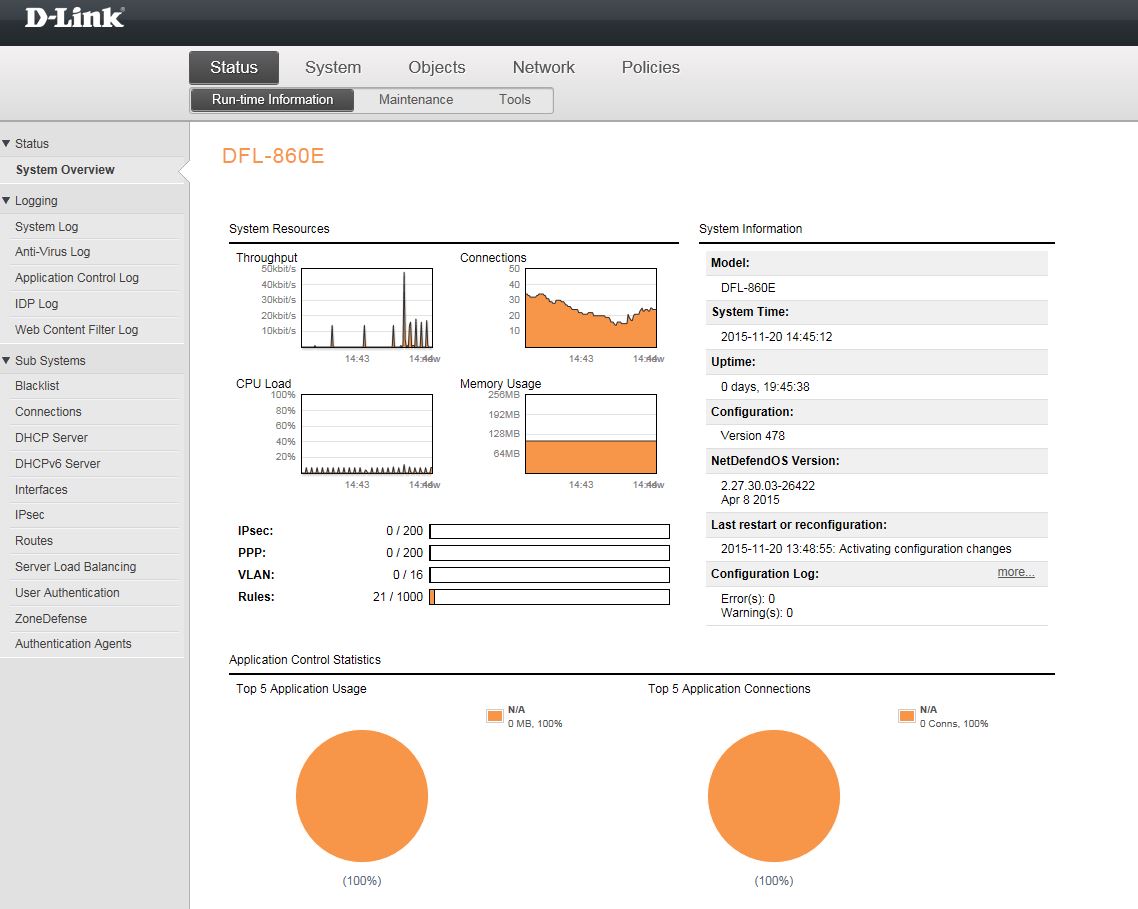Viewport: 1138px width, 909px height.
Task: Select the Maintenance sub-tab
Action: (x=416, y=100)
